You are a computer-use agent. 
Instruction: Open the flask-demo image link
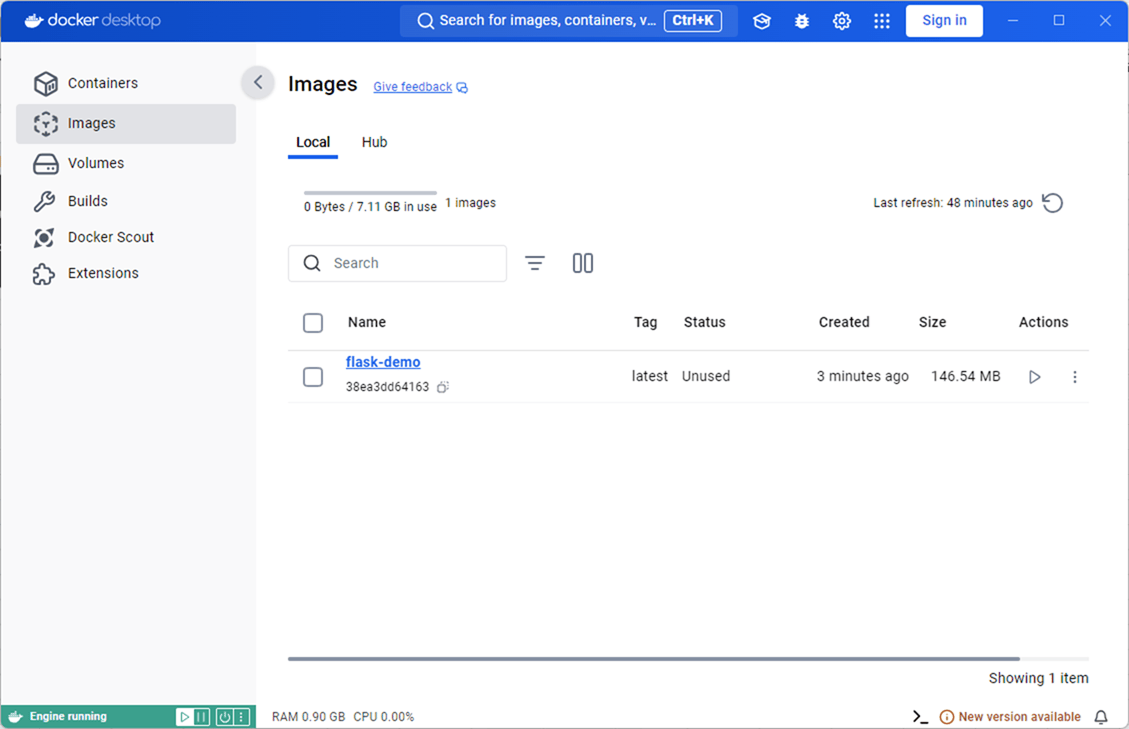(x=383, y=362)
